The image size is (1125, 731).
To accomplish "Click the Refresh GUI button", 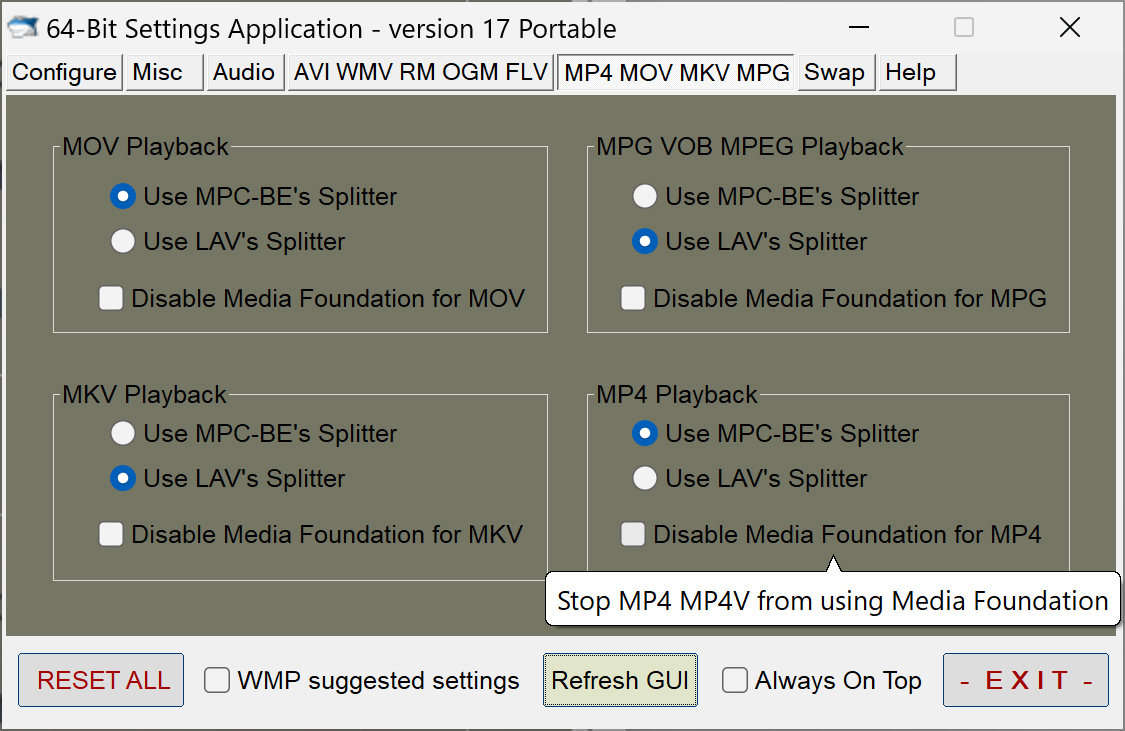I will coord(620,680).
